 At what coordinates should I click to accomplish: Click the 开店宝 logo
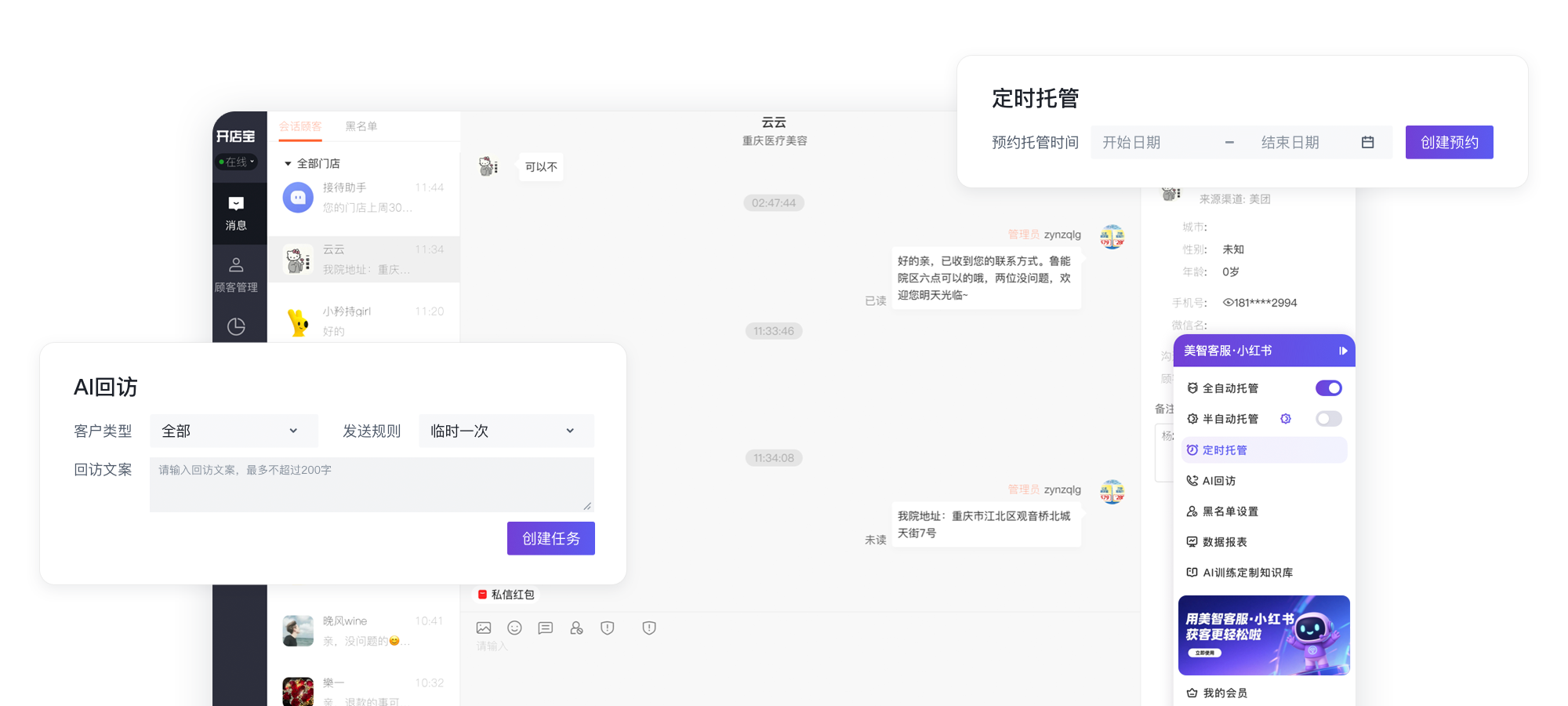pyautogui.click(x=235, y=136)
